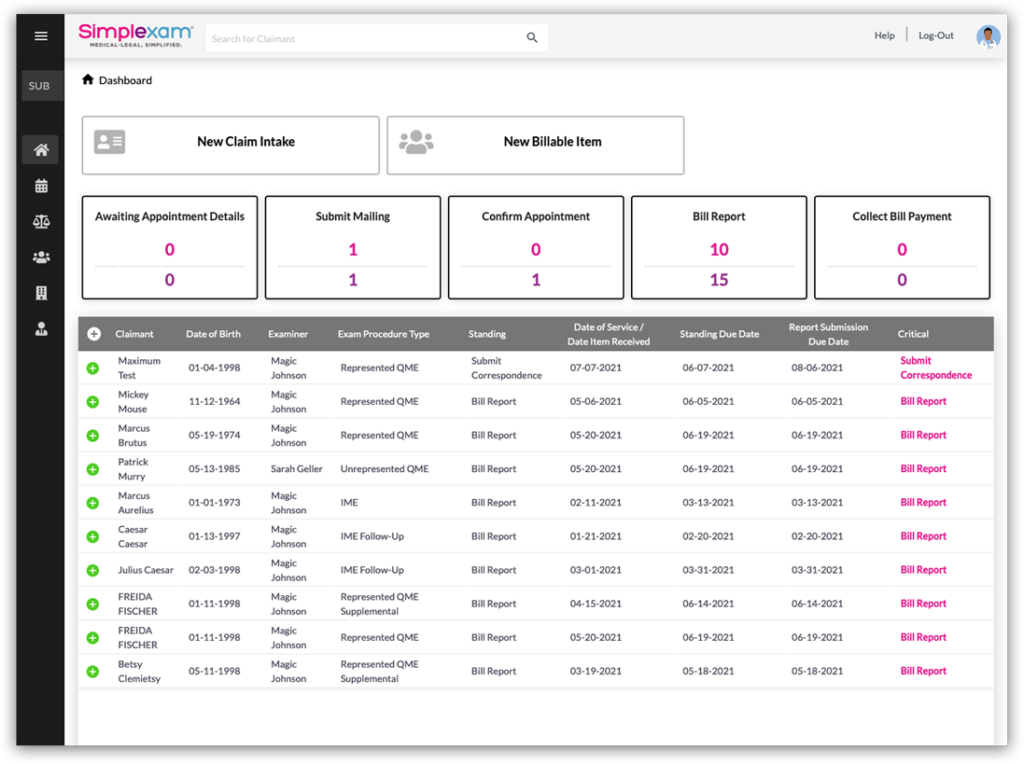Image resolution: width=1024 pixels, height=764 pixels.
Task: Click the Bill Report count 10
Action: (719, 249)
